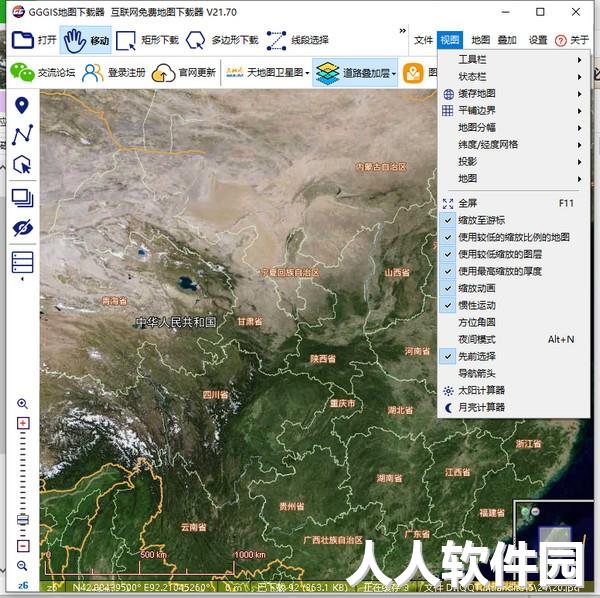Expand the 纬度/经度网格 submenu
600x598 pixels.
click(x=514, y=145)
